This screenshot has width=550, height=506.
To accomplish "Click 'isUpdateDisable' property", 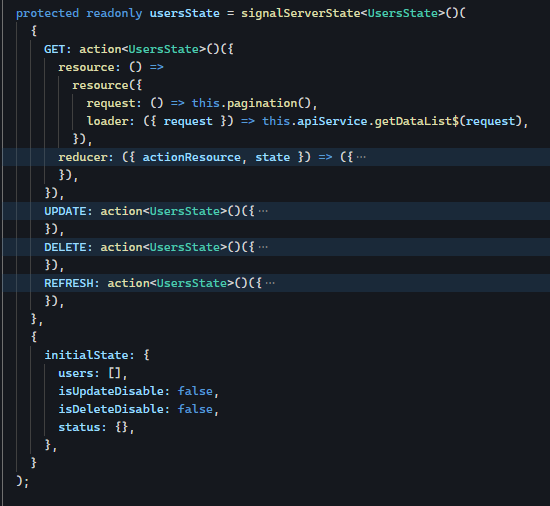I will [111, 391].
